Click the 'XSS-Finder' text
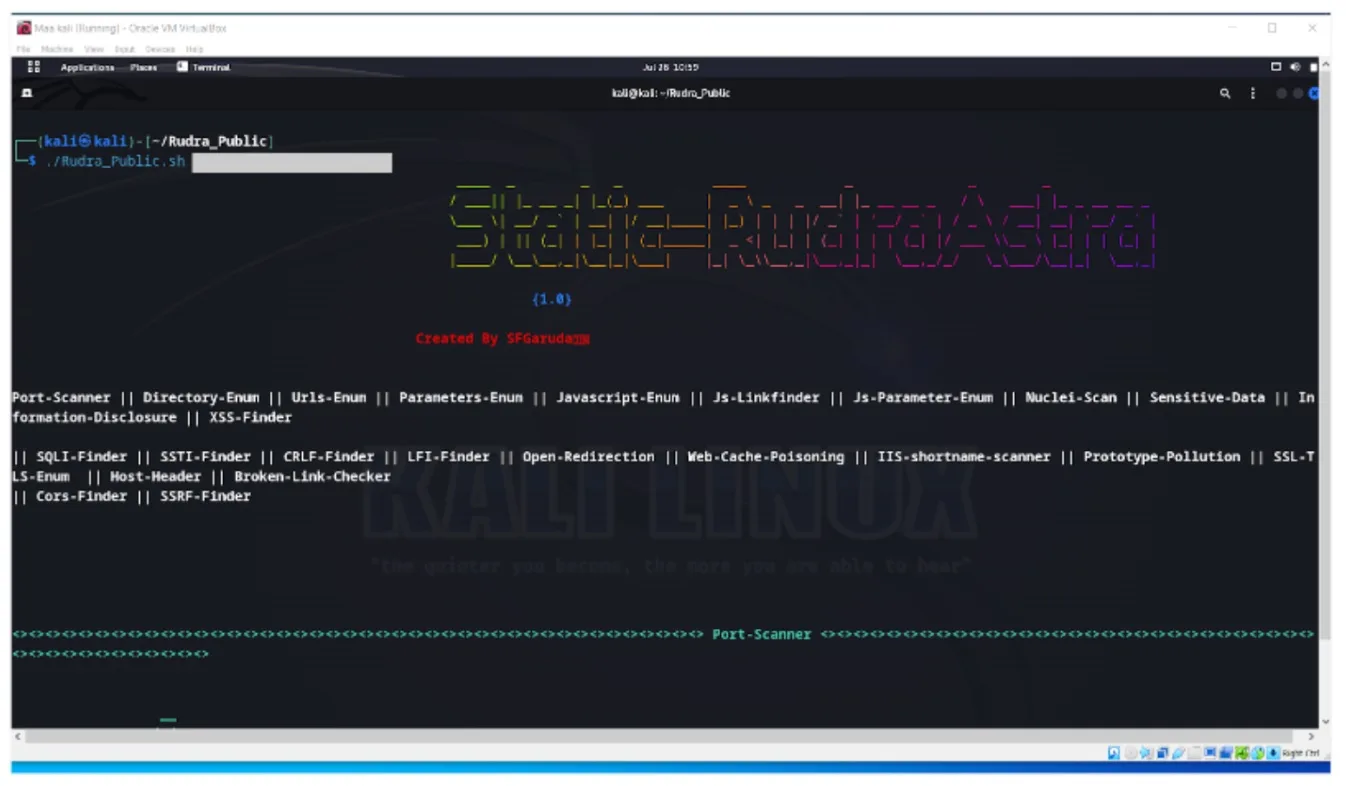Image resolution: width=1346 pixels, height=786 pixels. coord(250,417)
